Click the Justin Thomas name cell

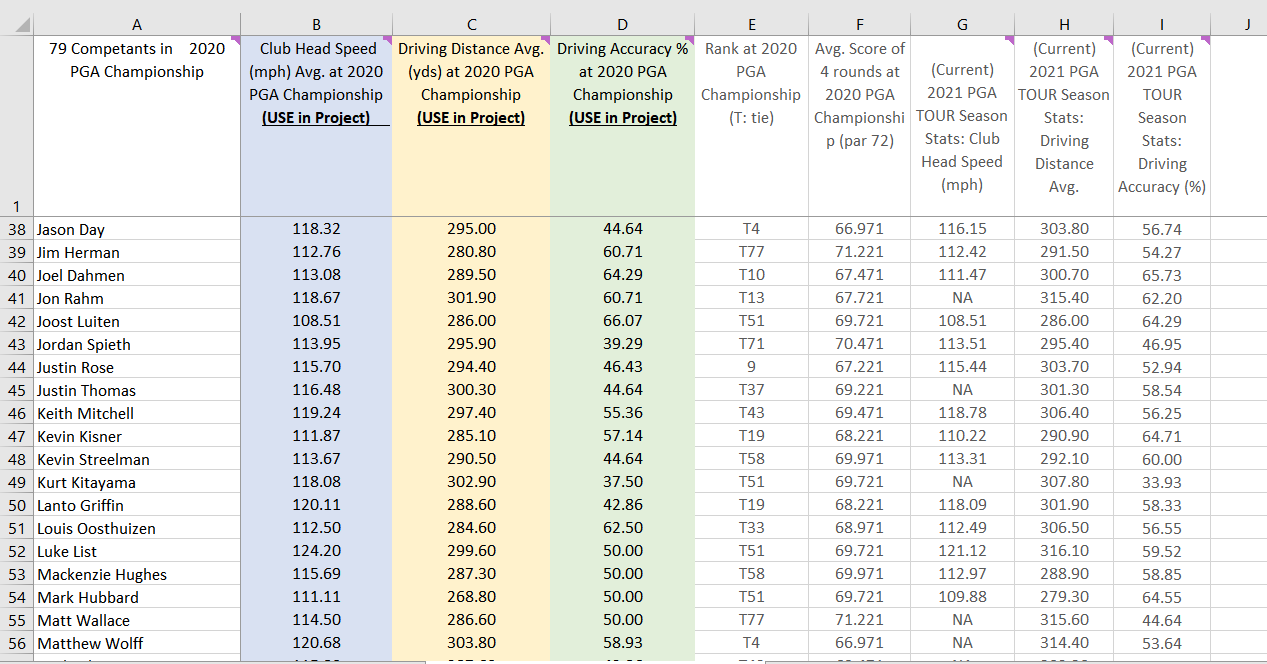tap(137, 390)
